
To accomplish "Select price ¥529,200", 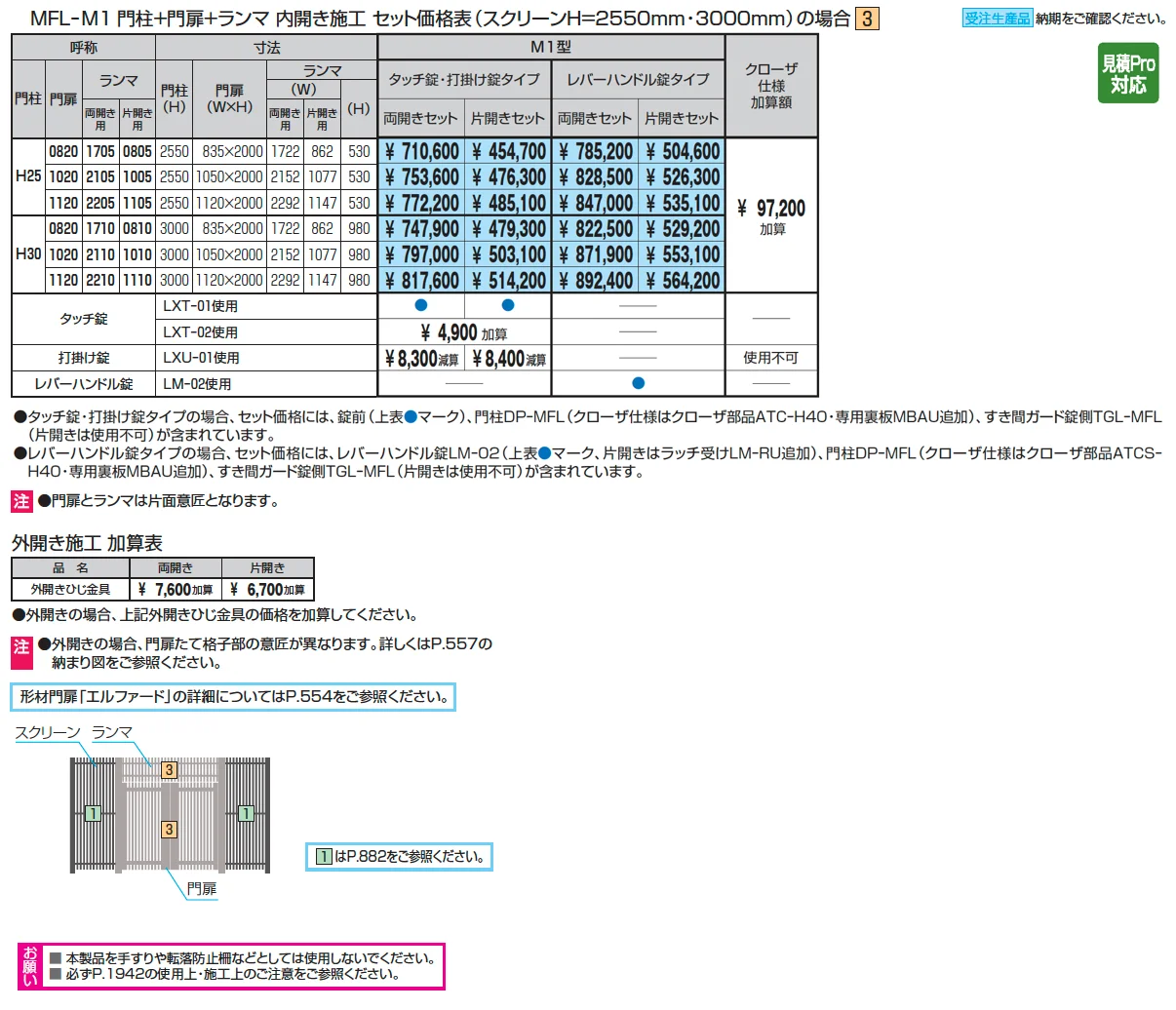I will pyautogui.click(x=683, y=228).
